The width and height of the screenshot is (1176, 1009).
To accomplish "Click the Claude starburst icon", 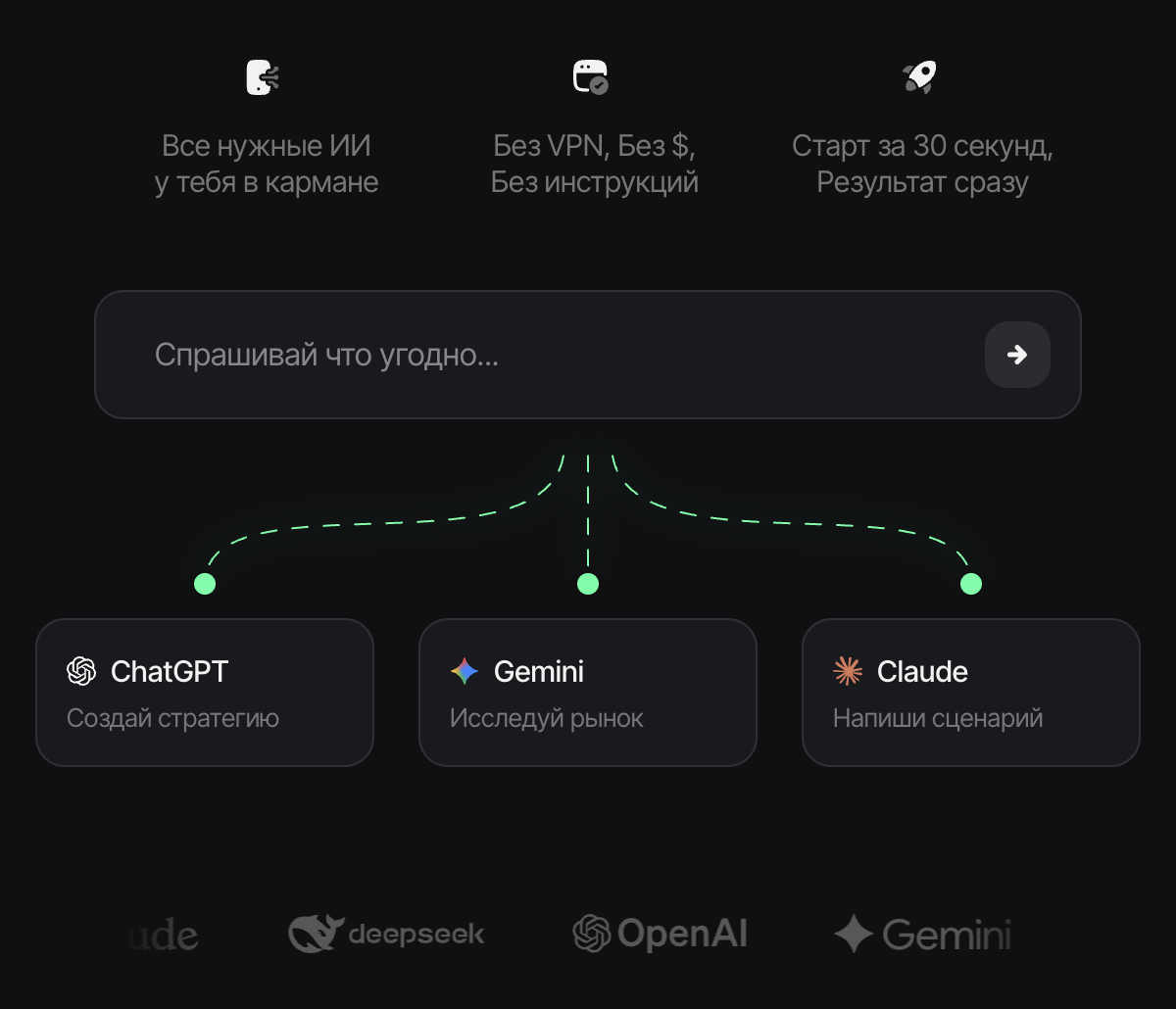I will pos(848,671).
